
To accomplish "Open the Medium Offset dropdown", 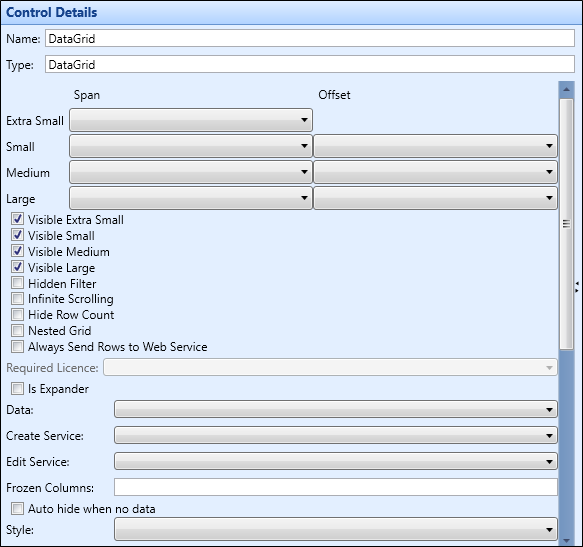I will click(x=435, y=172).
